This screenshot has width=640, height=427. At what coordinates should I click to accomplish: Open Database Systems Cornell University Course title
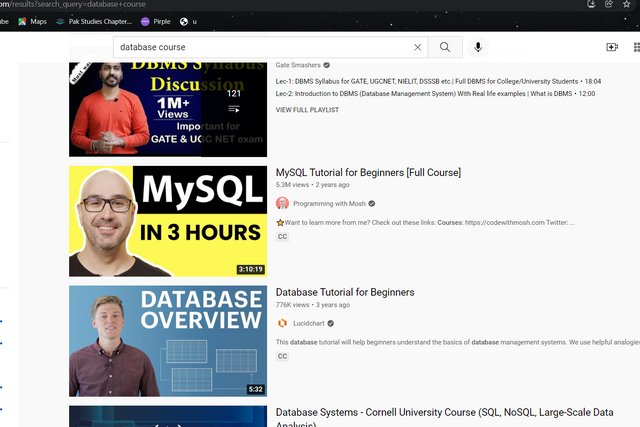click(x=444, y=418)
